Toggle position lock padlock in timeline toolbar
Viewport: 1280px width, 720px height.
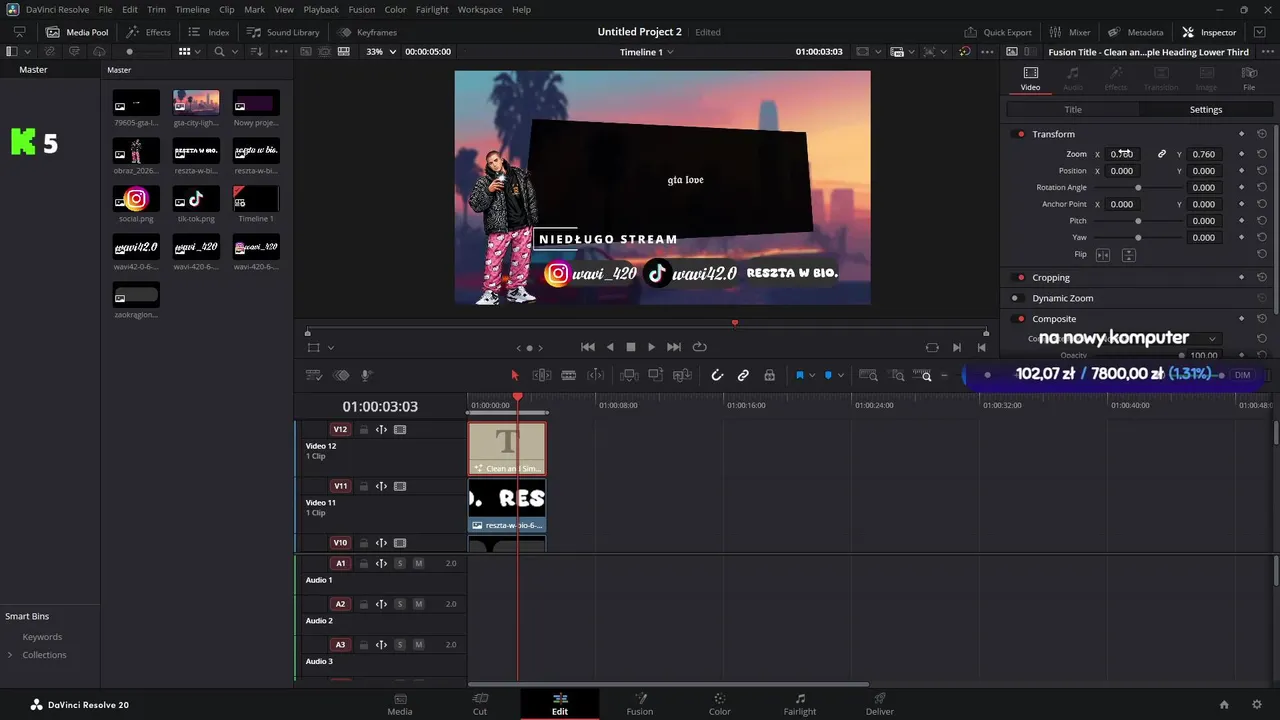[769, 375]
